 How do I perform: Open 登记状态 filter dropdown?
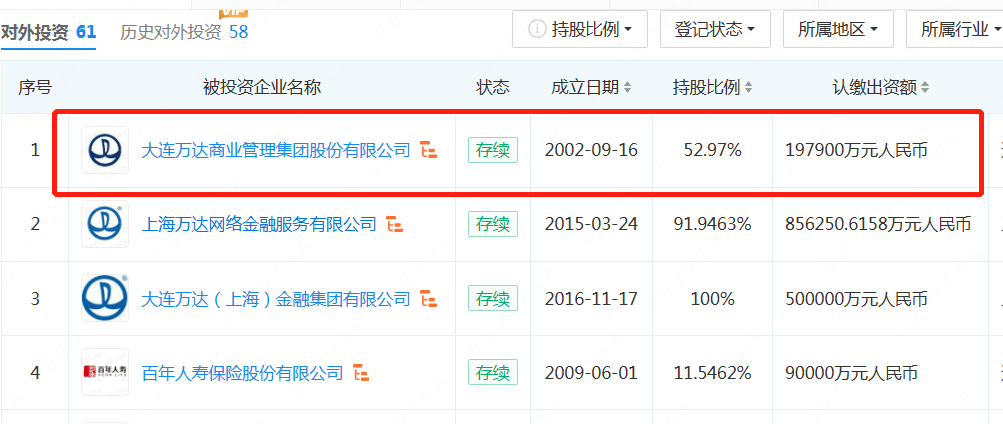[715, 29]
